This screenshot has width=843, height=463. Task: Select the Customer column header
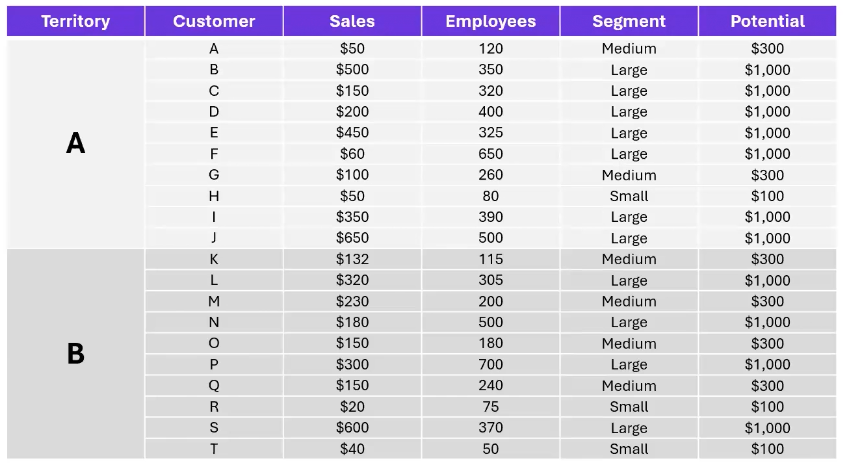coord(214,21)
